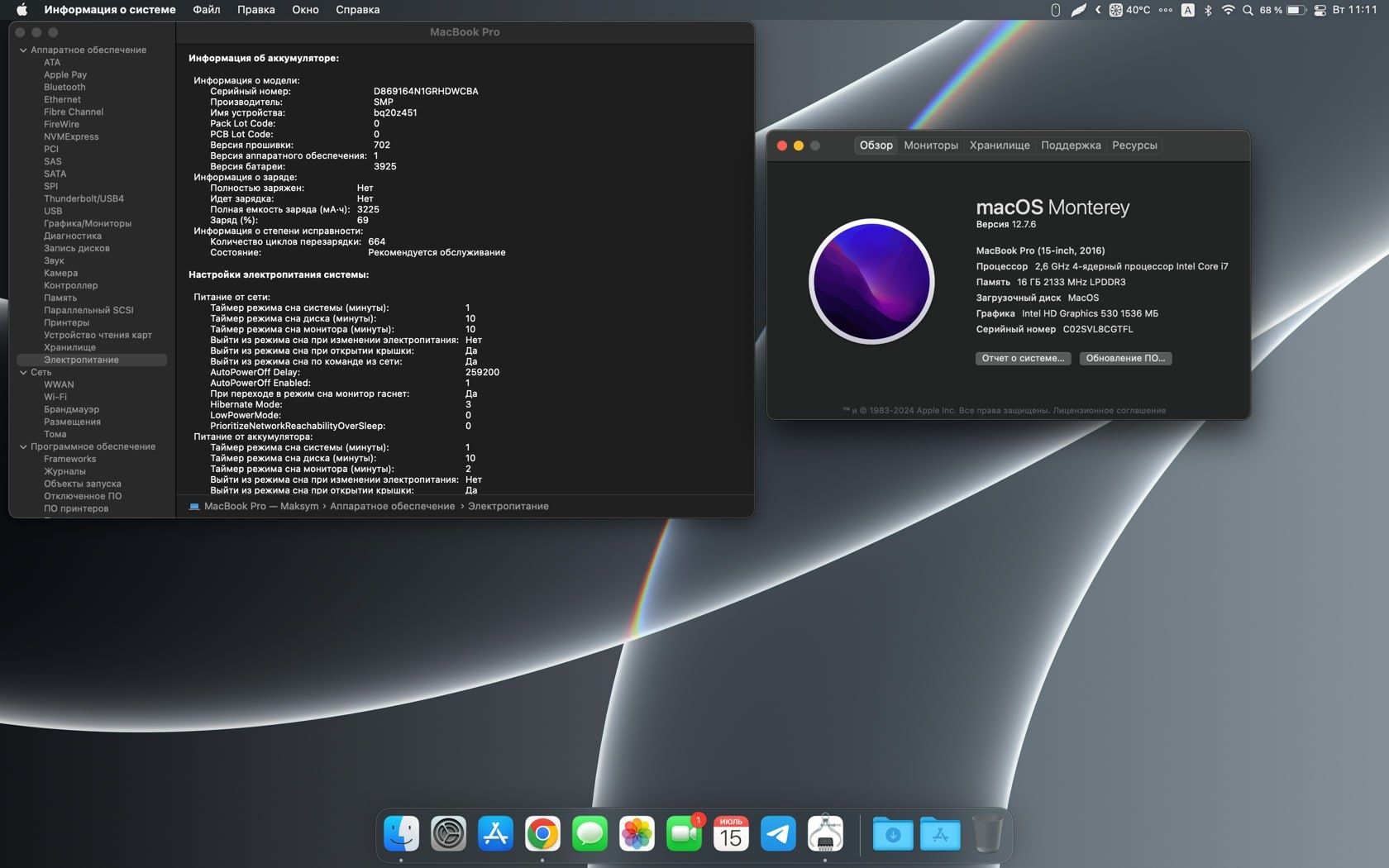Screen dimensions: 1389x868
Task: Switch to the Мониторы tab
Action: [x=931, y=145]
